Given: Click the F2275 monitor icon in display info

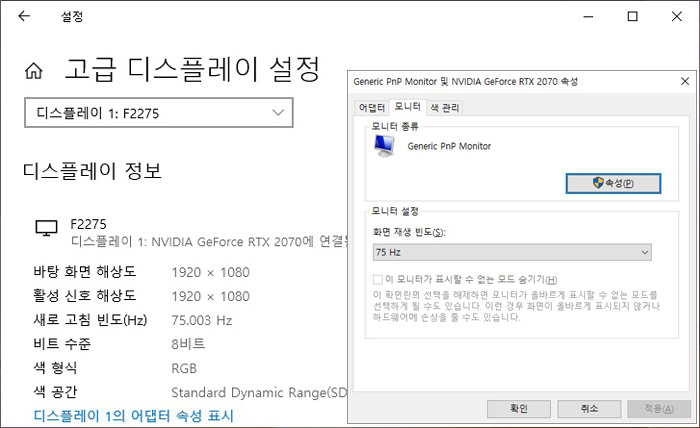Looking at the screenshot, I should (x=46, y=228).
